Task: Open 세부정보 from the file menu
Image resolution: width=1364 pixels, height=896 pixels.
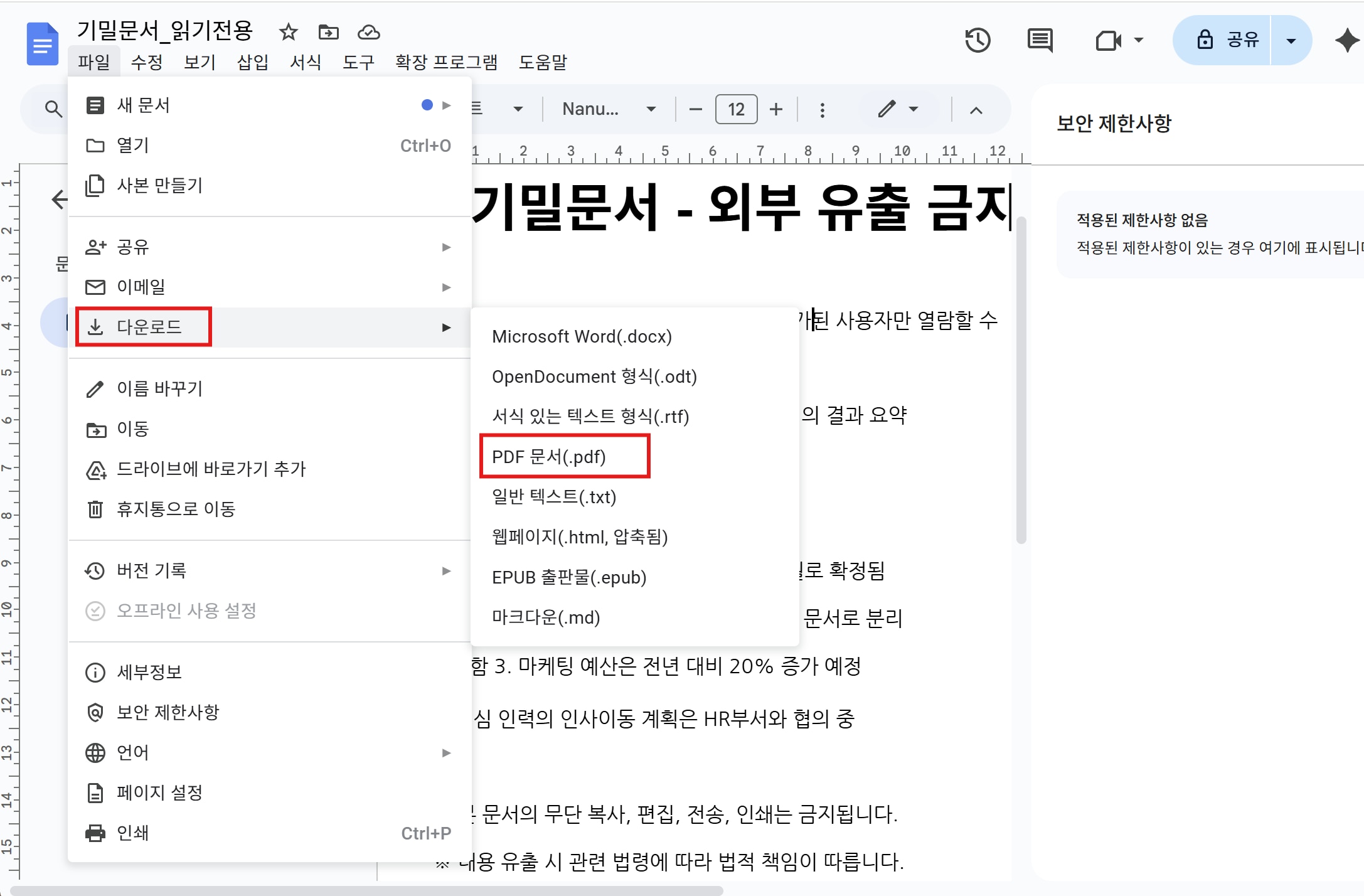Action: [270, 673]
